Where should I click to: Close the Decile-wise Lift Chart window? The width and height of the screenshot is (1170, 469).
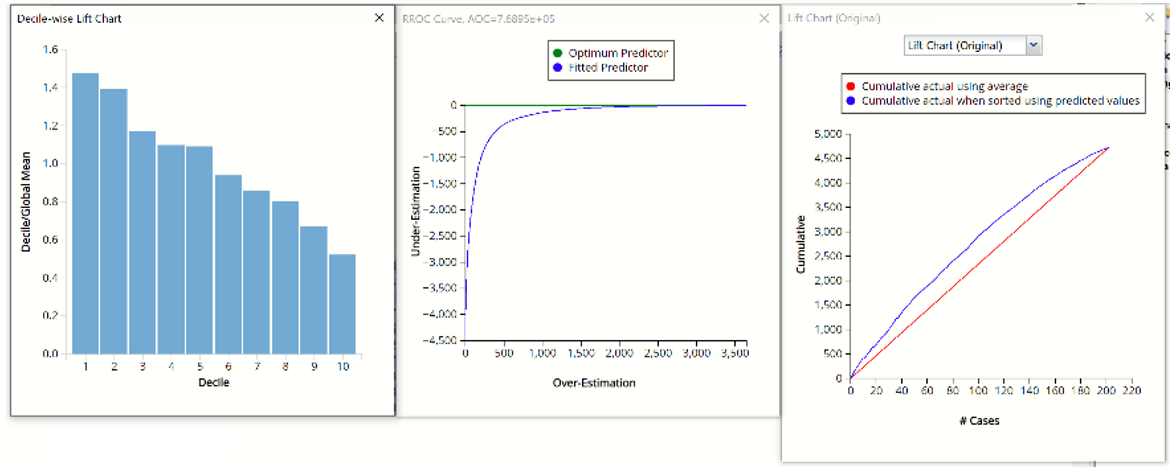point(379,18)
